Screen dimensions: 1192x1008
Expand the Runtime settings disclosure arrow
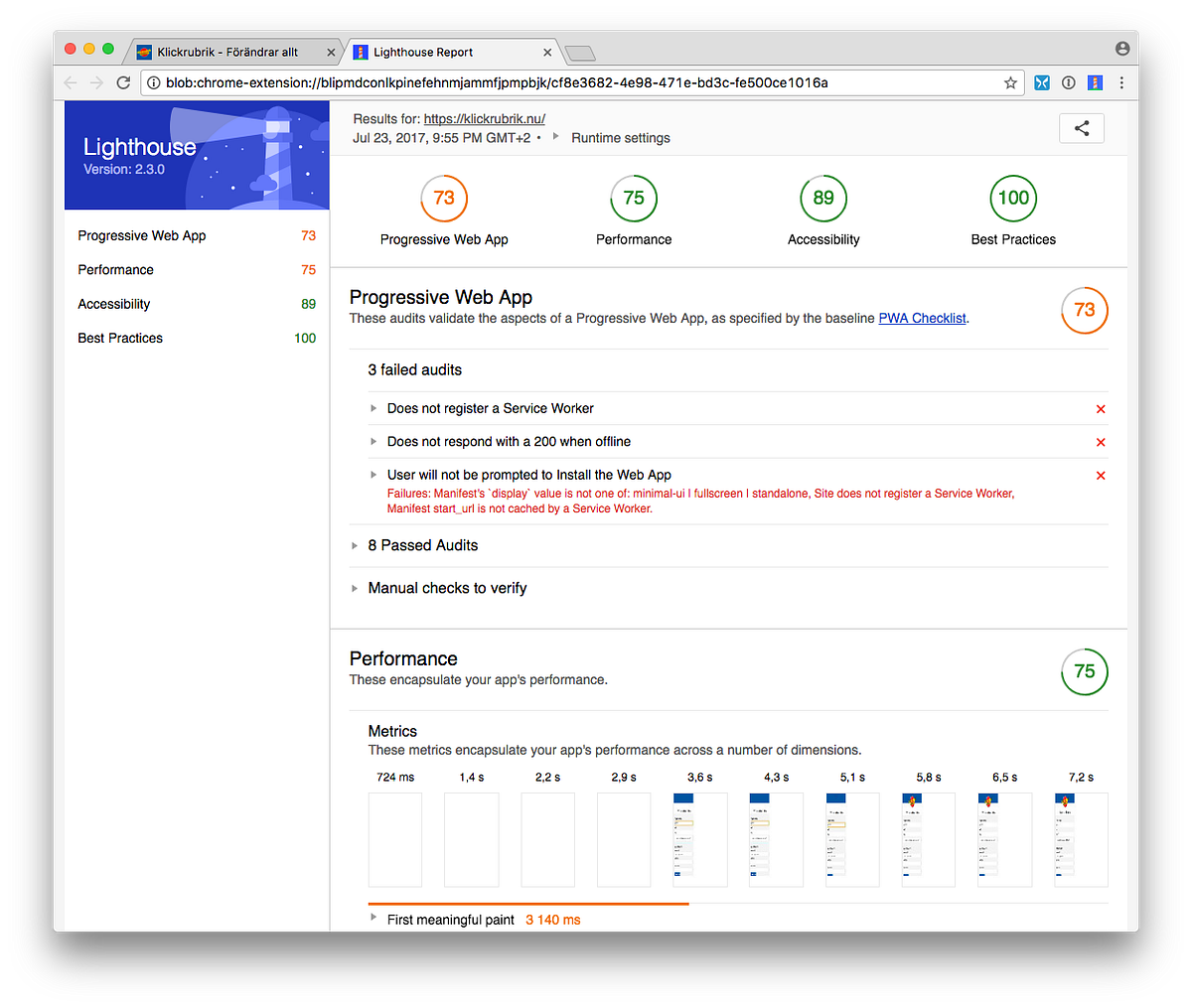(x=553, y=138)
